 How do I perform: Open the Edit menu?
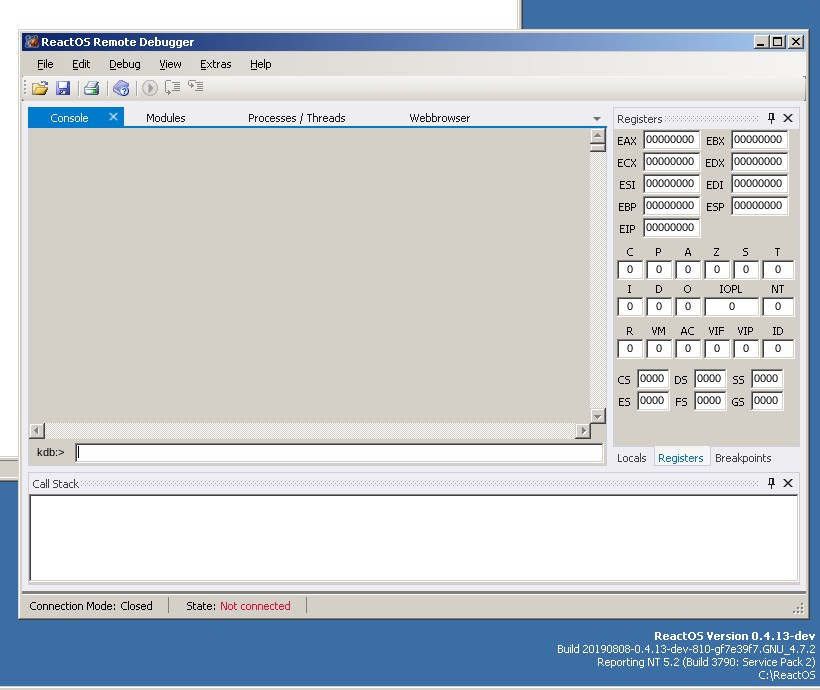pyautogui.click(x=81, y=64)
